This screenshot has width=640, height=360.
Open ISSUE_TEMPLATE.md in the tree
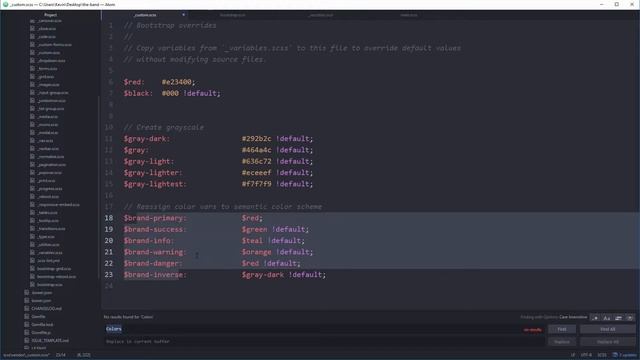[50, 340]
